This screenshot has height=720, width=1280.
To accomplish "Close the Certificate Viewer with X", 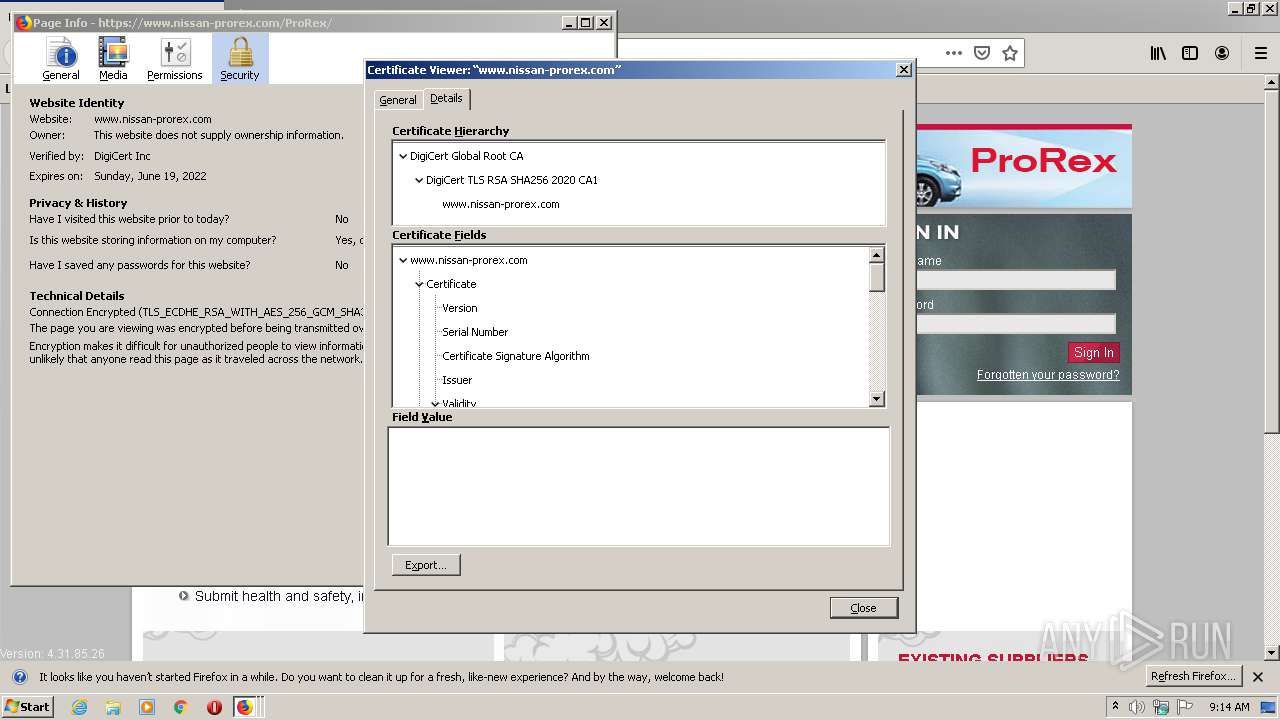I will [x=904, y=70].
